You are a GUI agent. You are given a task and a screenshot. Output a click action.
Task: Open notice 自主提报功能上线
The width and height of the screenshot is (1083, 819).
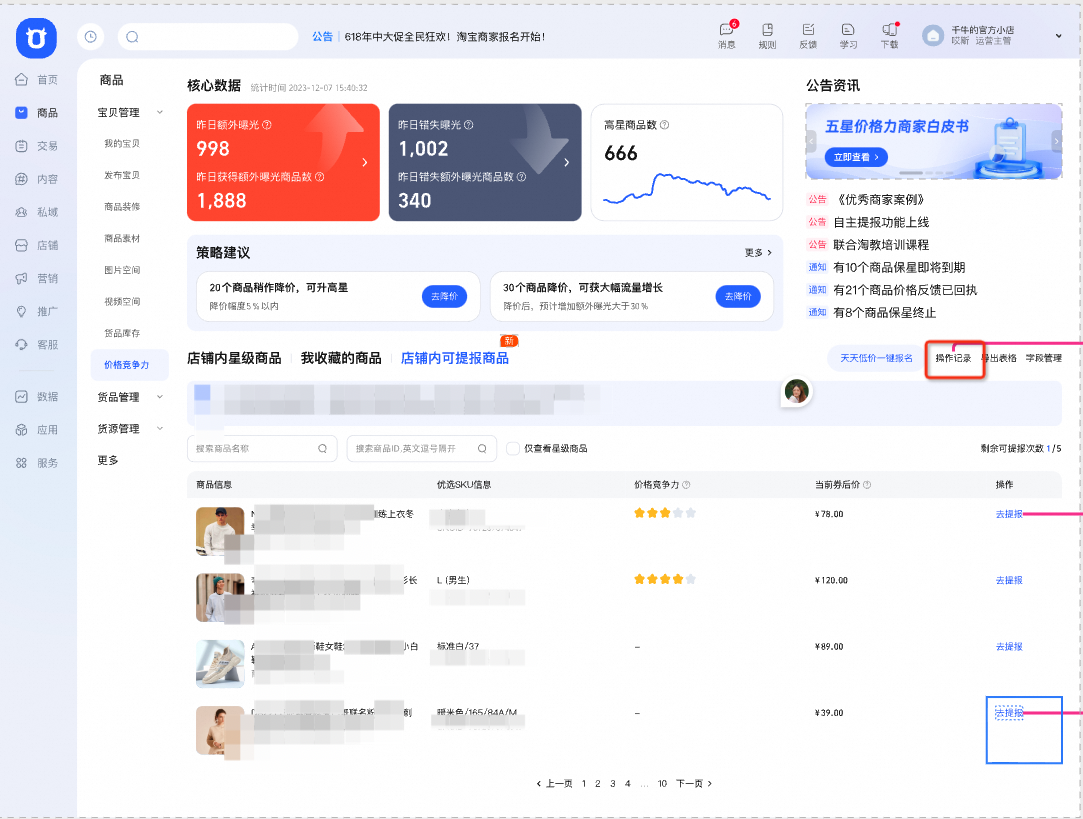881,222
